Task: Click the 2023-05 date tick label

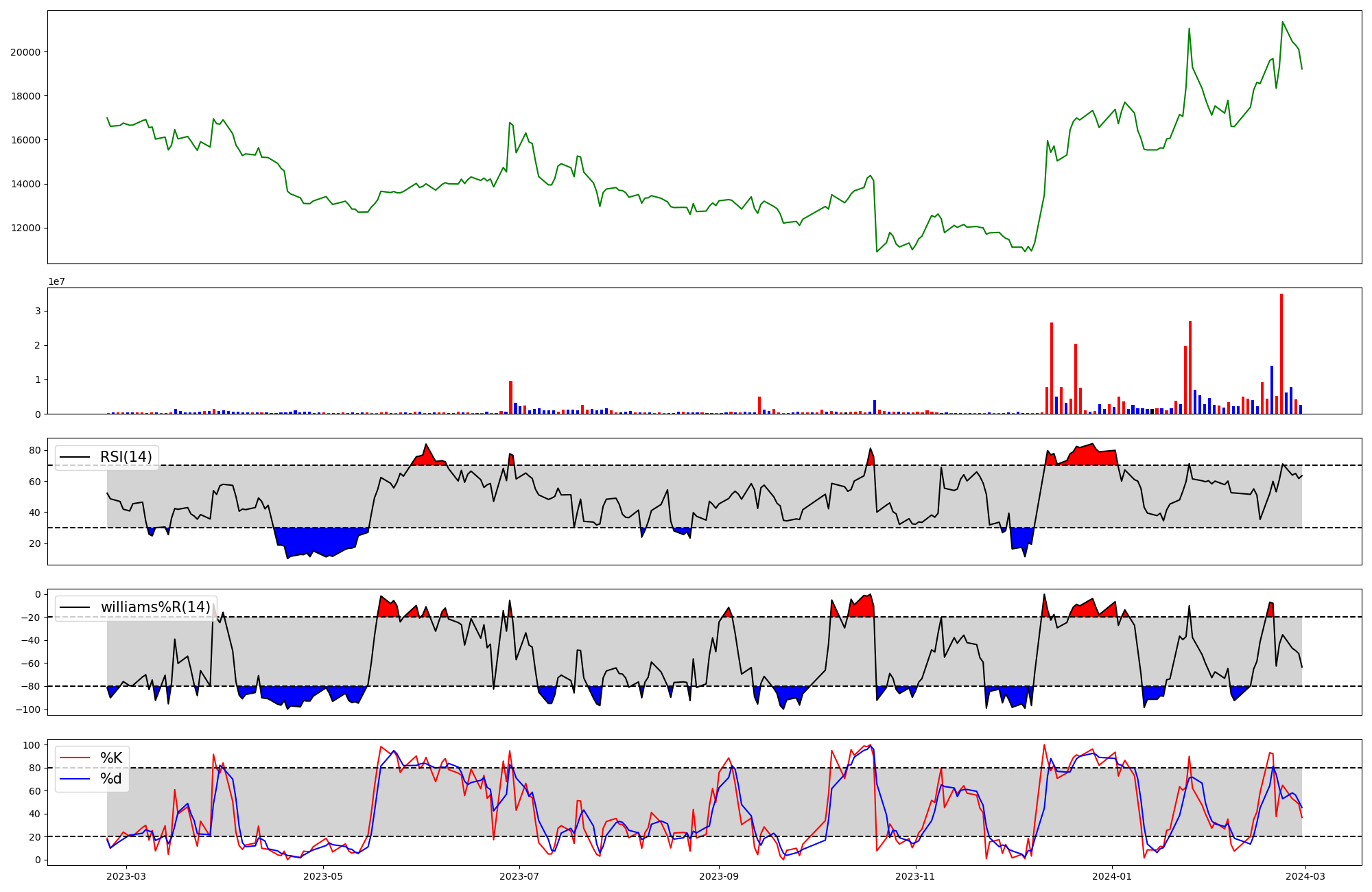Action: [322, 876]
